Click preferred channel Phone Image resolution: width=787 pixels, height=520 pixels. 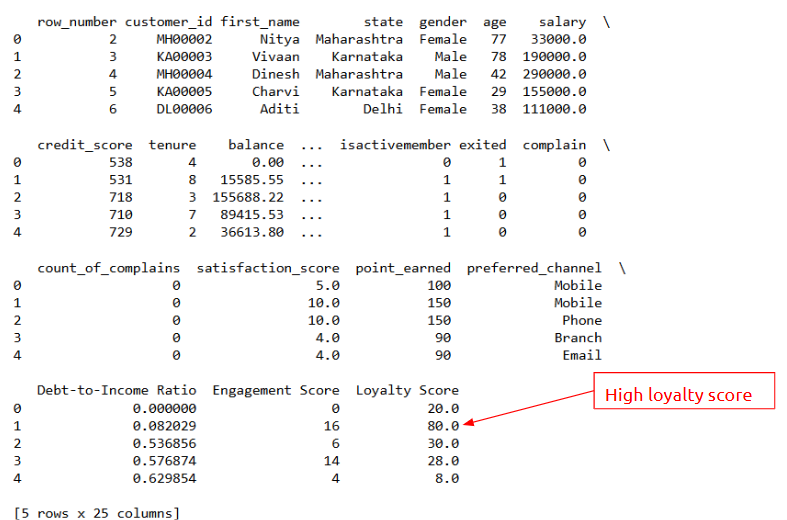point(582,321)
